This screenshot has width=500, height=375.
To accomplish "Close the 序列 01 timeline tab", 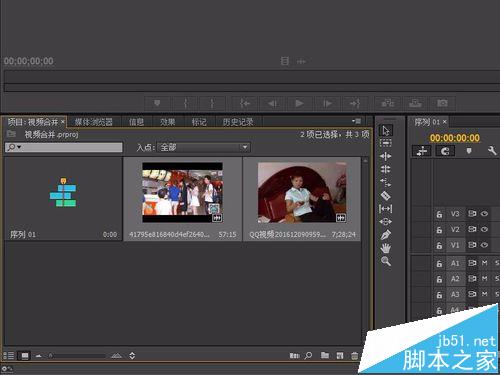I will click(445, 122).
